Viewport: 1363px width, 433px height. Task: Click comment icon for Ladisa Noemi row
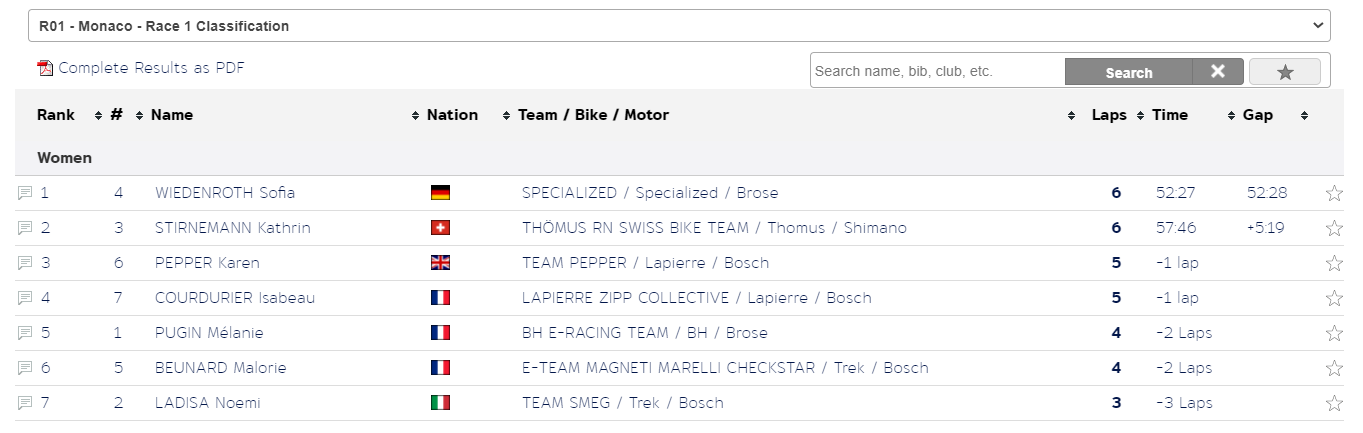pyautogui.click(x=25, y=403)
